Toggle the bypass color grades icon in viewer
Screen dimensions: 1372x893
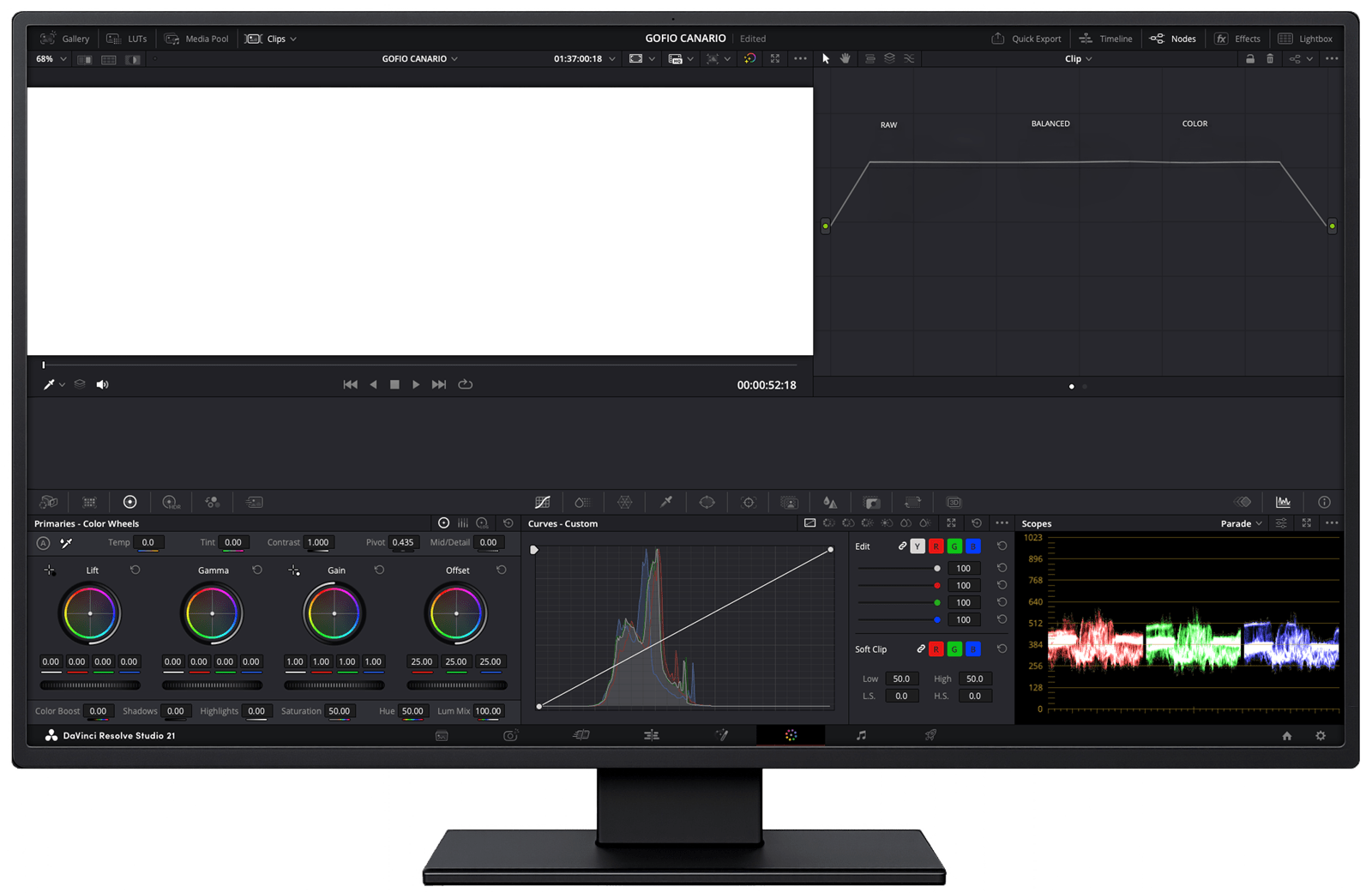click(x=750, y=59)
